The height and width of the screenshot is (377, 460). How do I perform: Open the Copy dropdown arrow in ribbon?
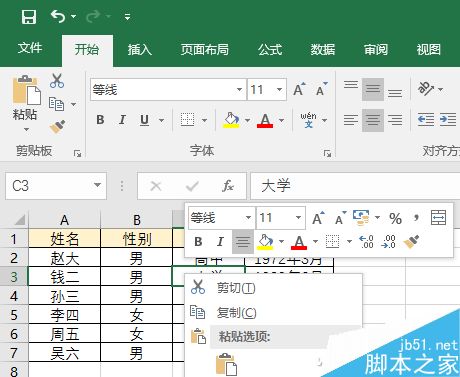[x=73, y=104]
